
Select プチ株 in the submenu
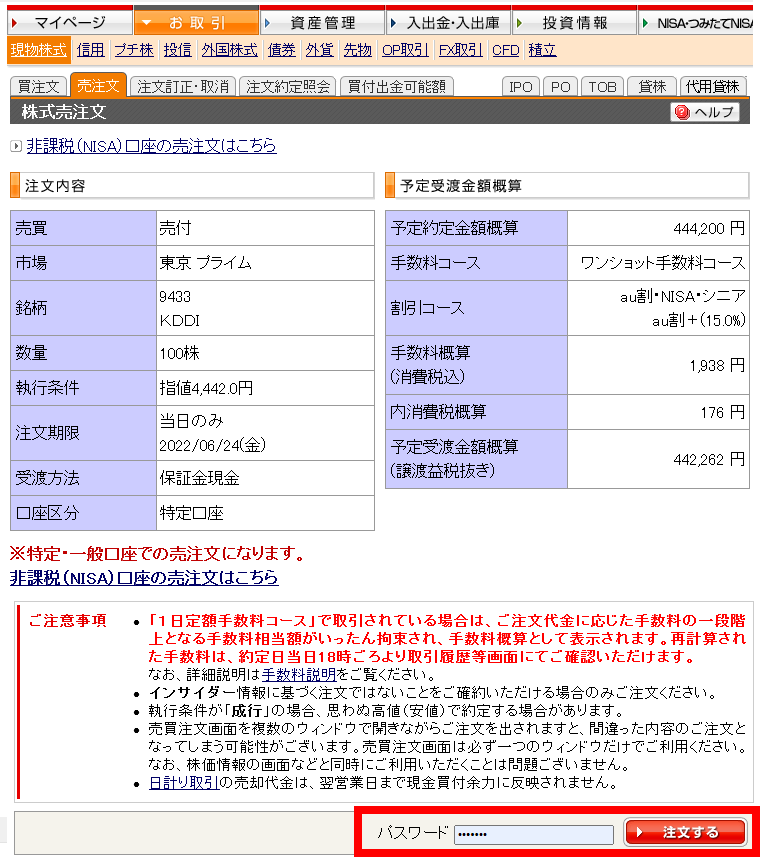134,50
